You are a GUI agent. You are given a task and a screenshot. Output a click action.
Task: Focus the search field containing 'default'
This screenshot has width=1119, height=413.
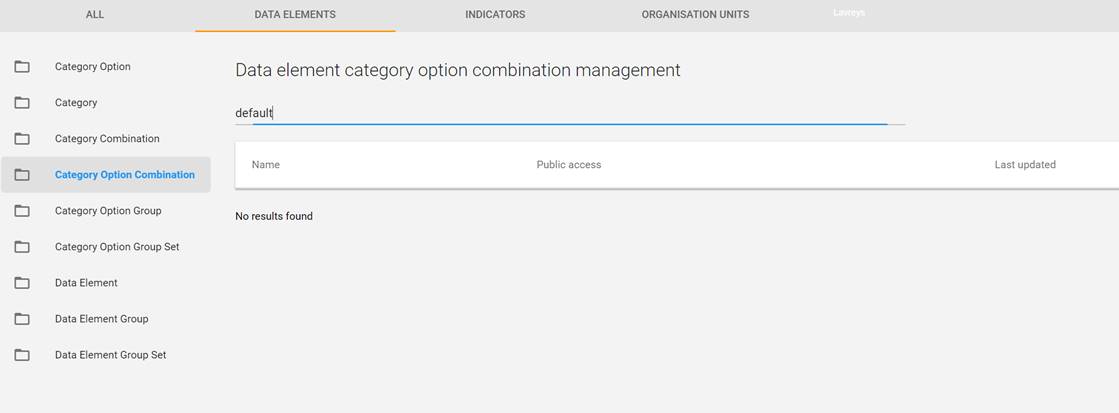570,113
